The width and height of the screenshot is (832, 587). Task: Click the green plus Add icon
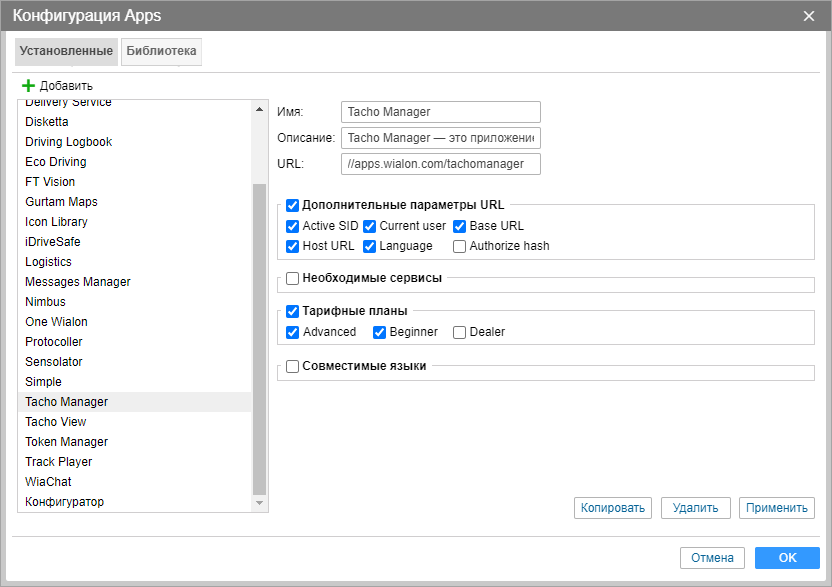tap(28, 86)
